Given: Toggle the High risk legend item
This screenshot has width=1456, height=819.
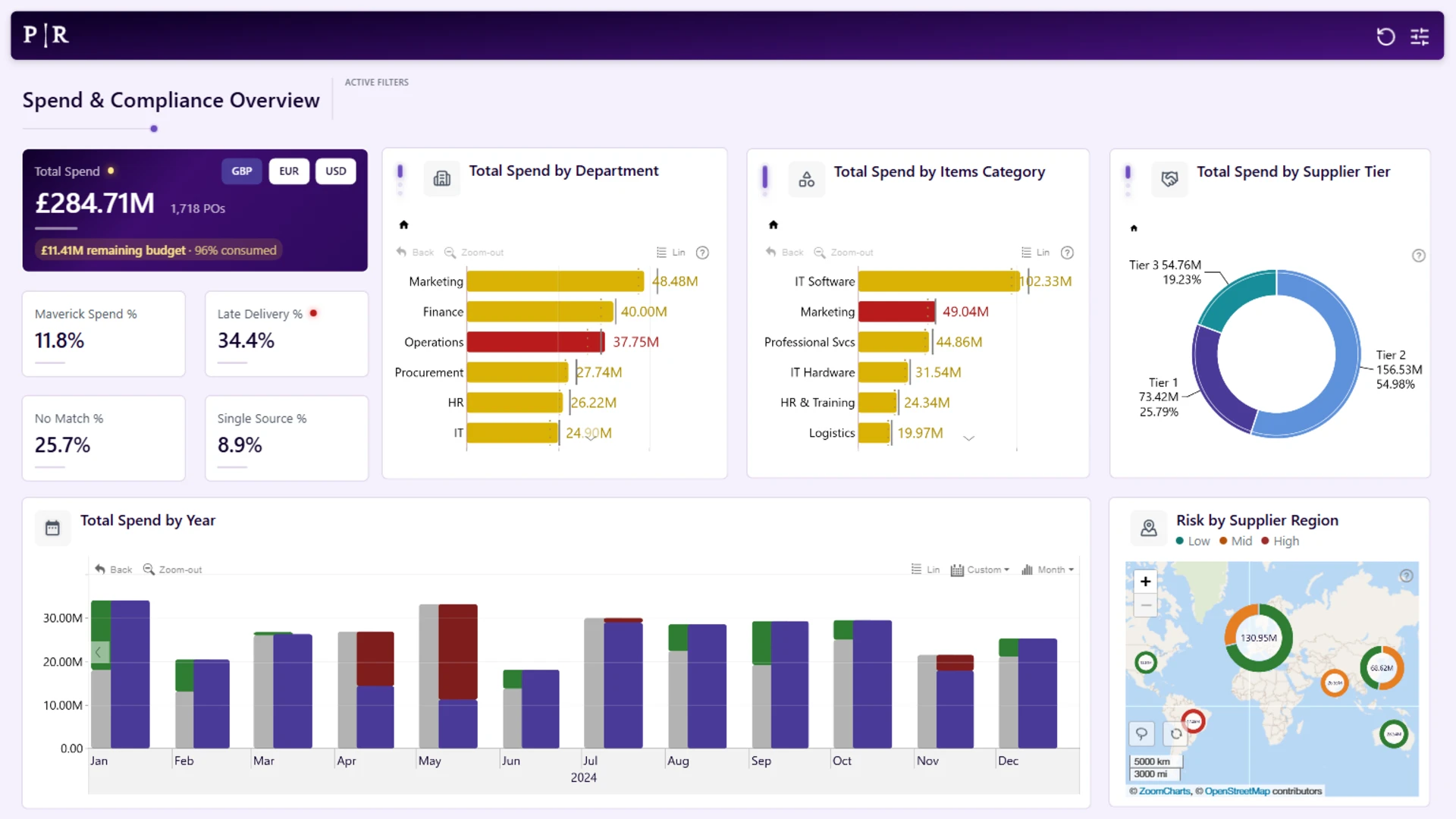Looking at the screenshot, I should (x=1280, y=541).
